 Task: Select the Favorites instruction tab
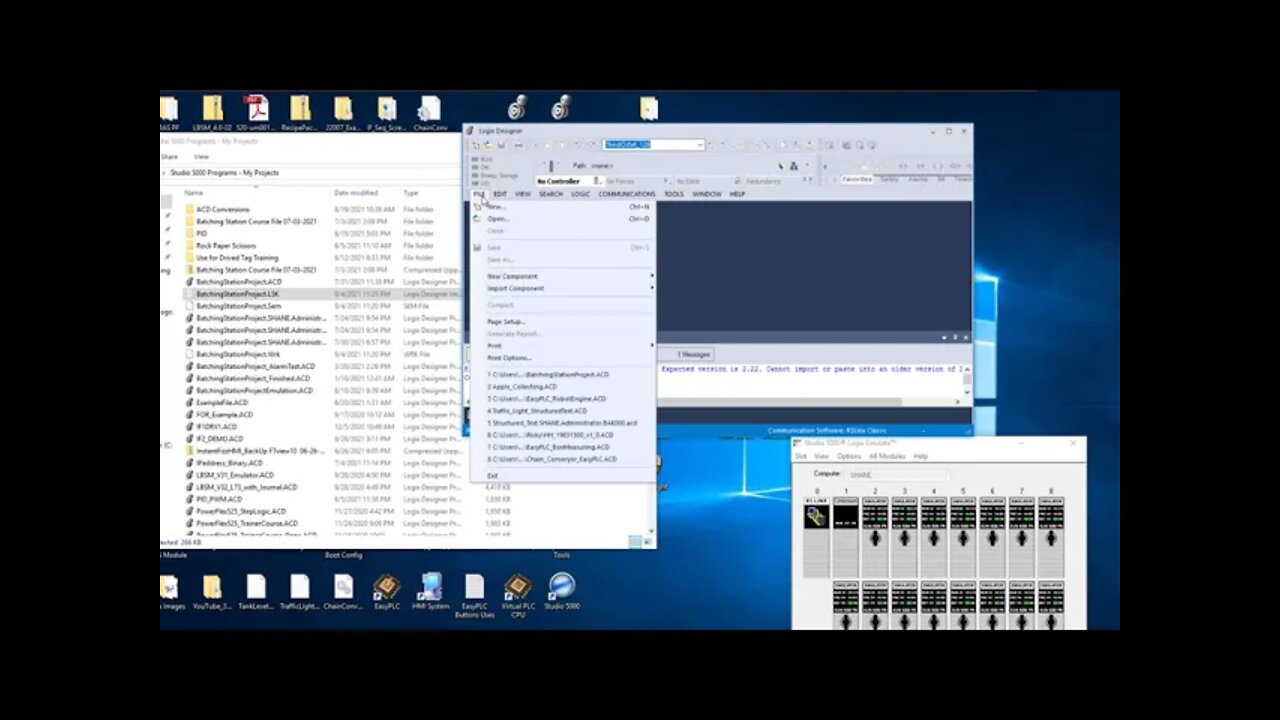857,179
